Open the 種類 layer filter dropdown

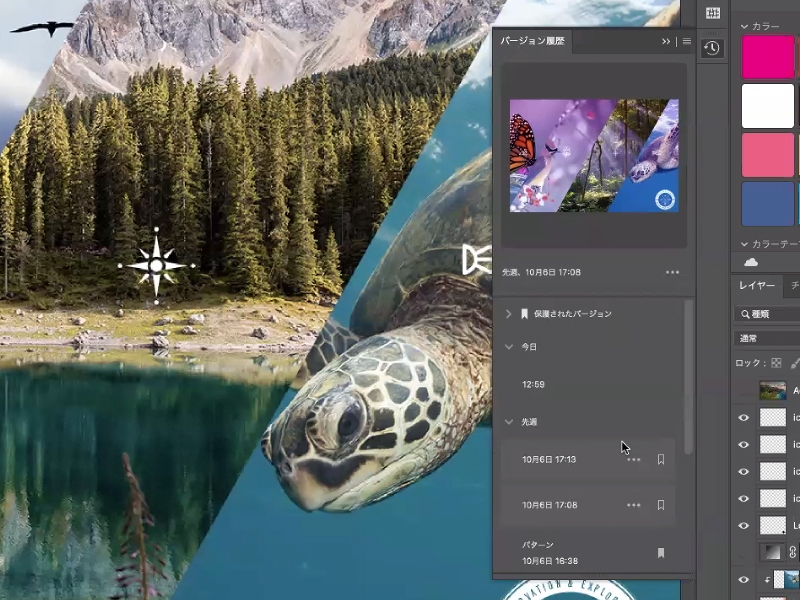(x=767, y=314)
